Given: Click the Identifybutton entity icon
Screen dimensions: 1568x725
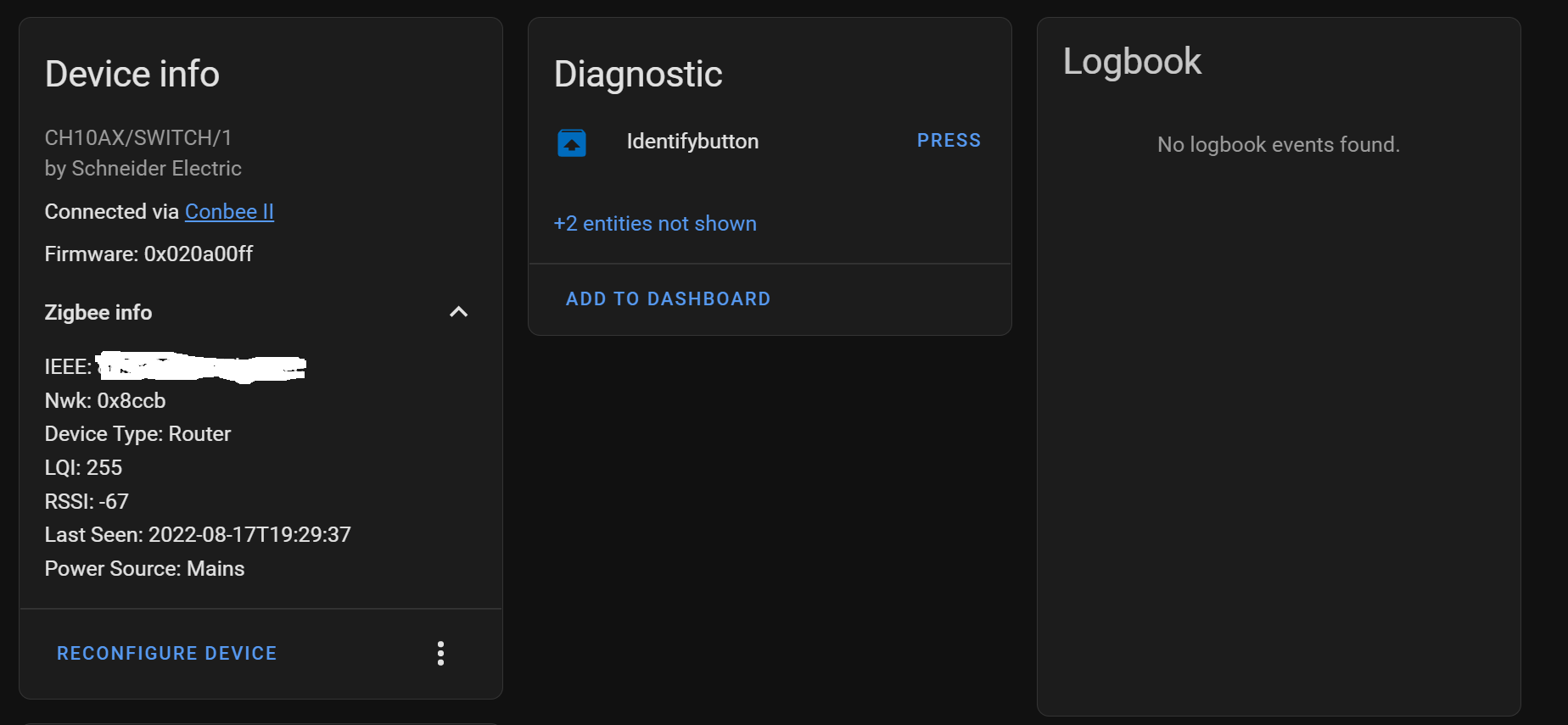Looking at the screenshot, I should [572, 142].
